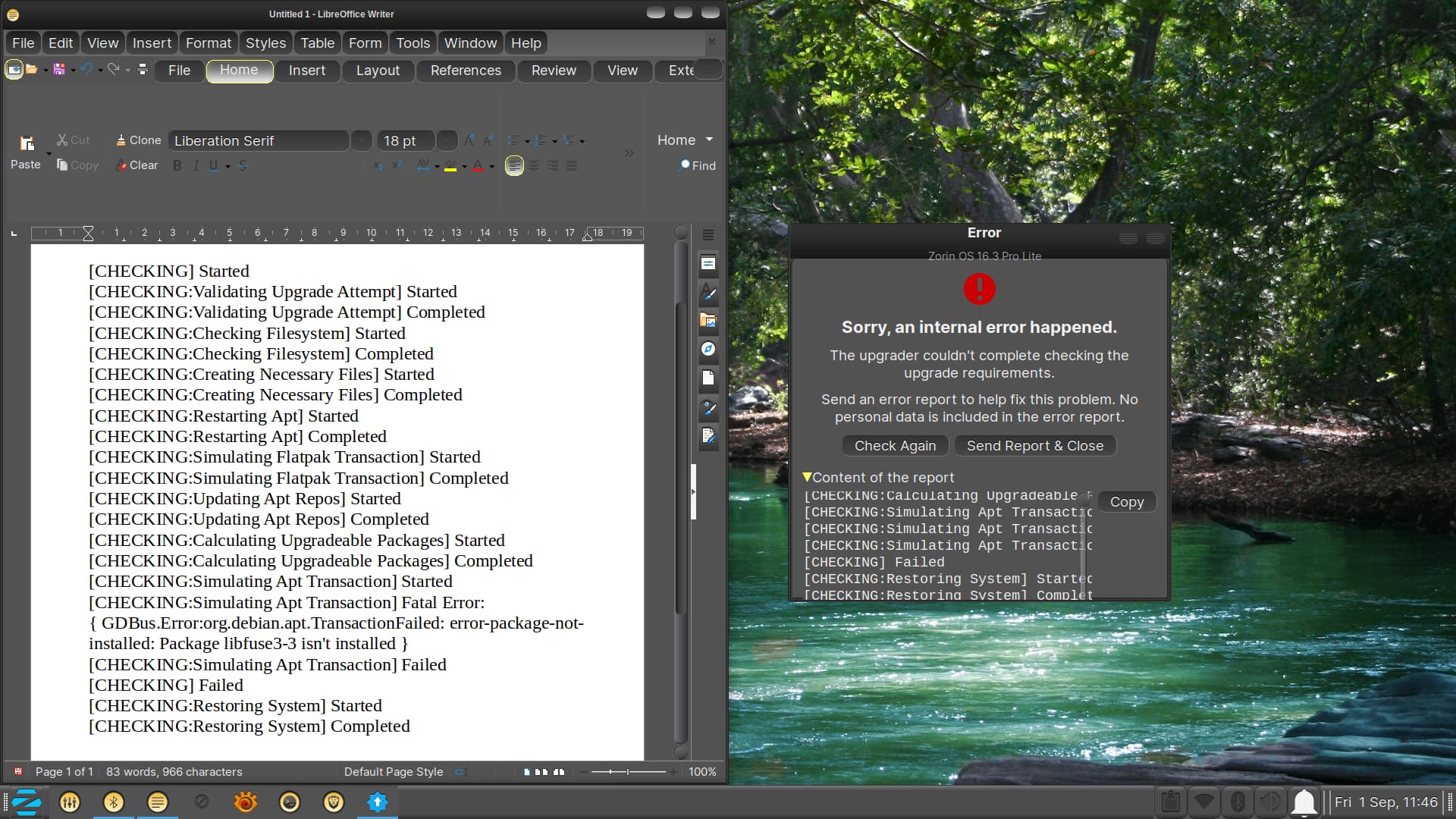Viewport: 1456px width, 819px height.
Task: Open the Tools menu
Action: click(x=413, y=43)
